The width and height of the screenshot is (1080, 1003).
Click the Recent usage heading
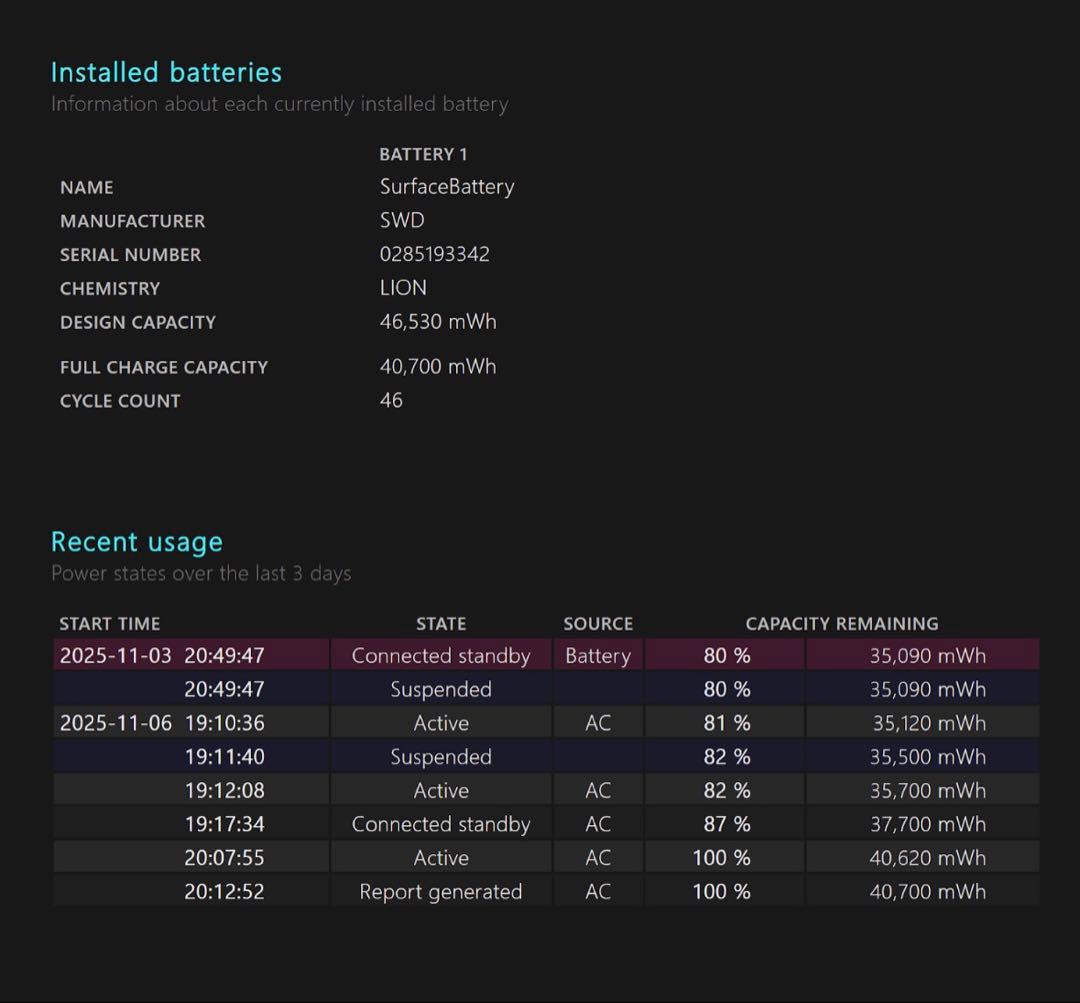(137, 542)
